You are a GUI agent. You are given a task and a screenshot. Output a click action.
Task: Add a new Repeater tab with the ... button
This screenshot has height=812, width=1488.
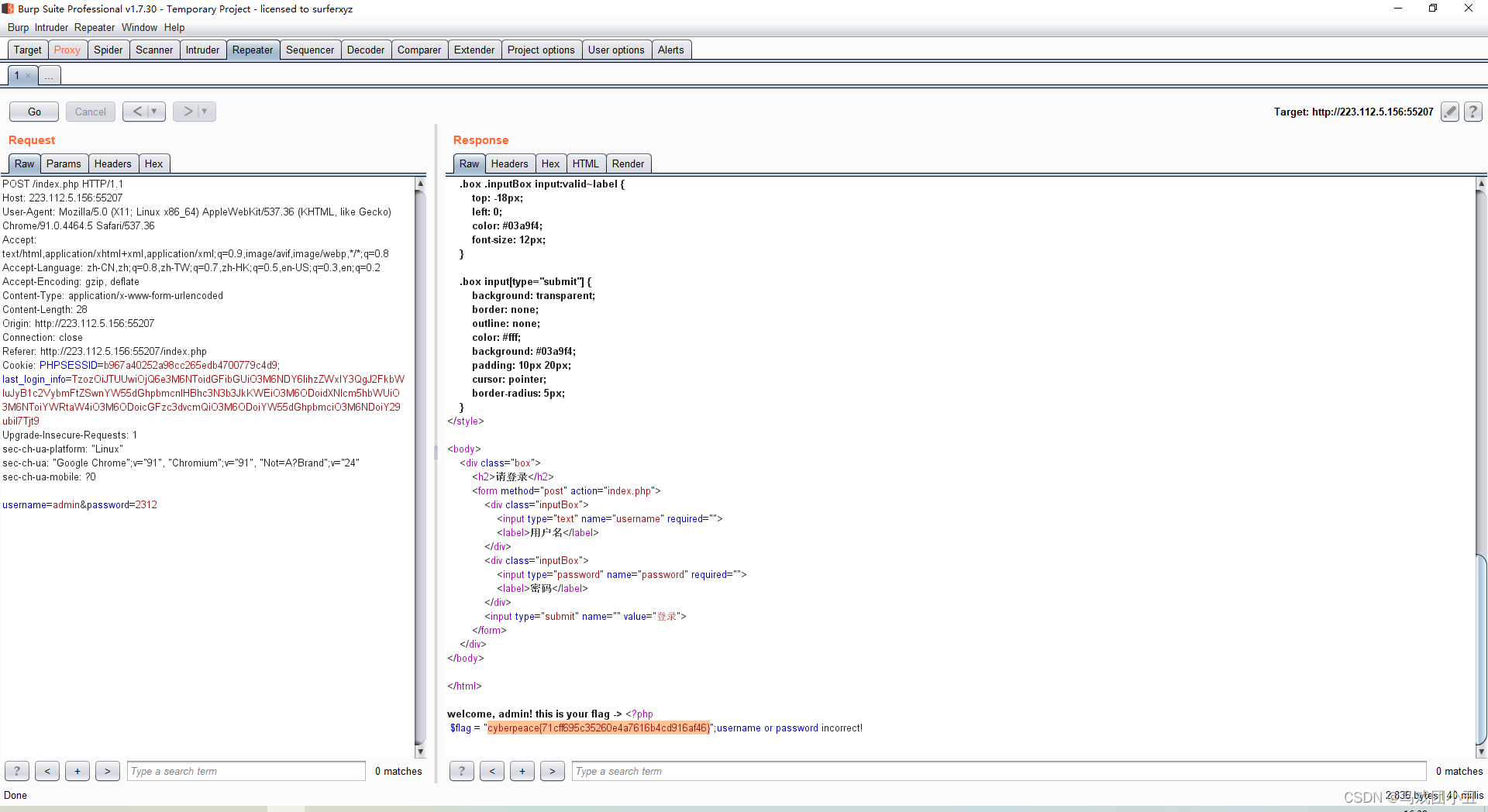49,76
